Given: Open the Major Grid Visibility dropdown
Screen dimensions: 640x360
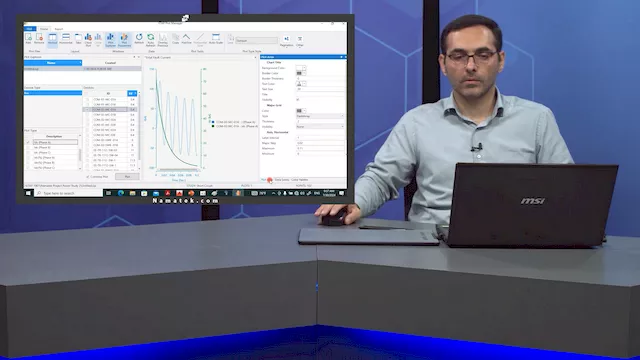Looking at the screenshot, I should click(x=320, y=127).
